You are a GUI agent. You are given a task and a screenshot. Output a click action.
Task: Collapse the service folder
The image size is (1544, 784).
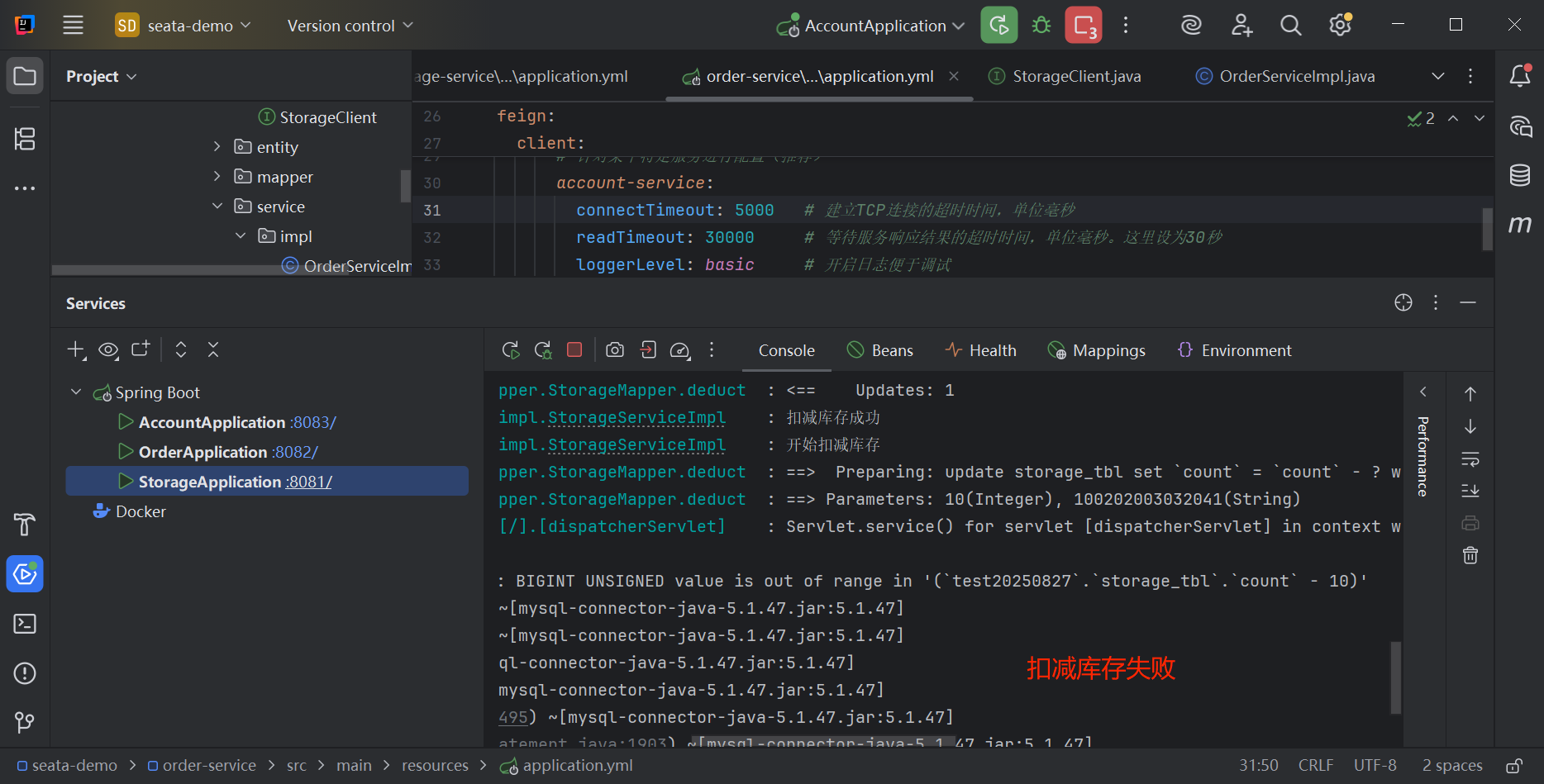(217, 207)
